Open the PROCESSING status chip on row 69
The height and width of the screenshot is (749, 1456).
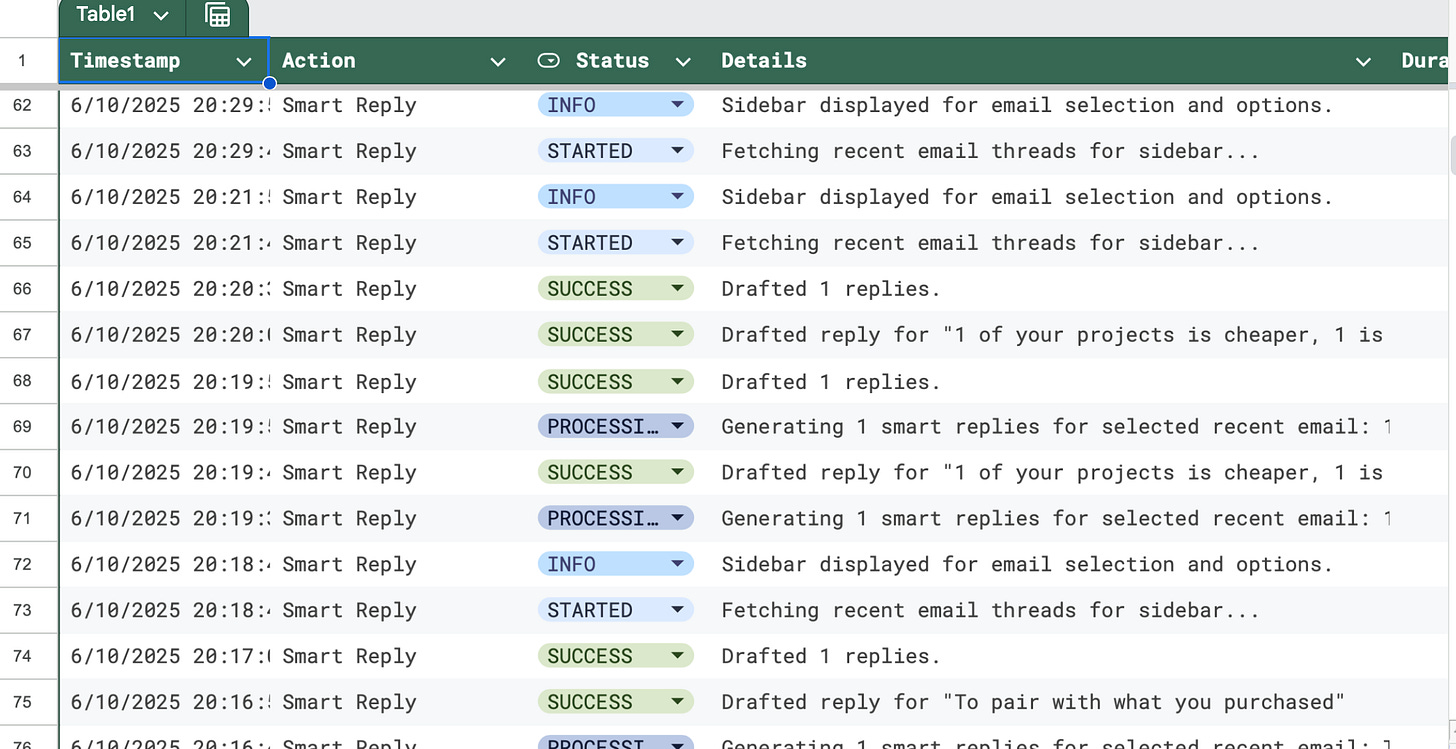(677, 426)
